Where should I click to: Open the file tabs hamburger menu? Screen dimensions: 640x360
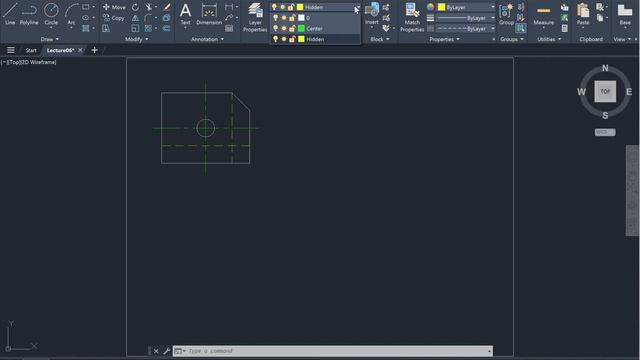11,50
